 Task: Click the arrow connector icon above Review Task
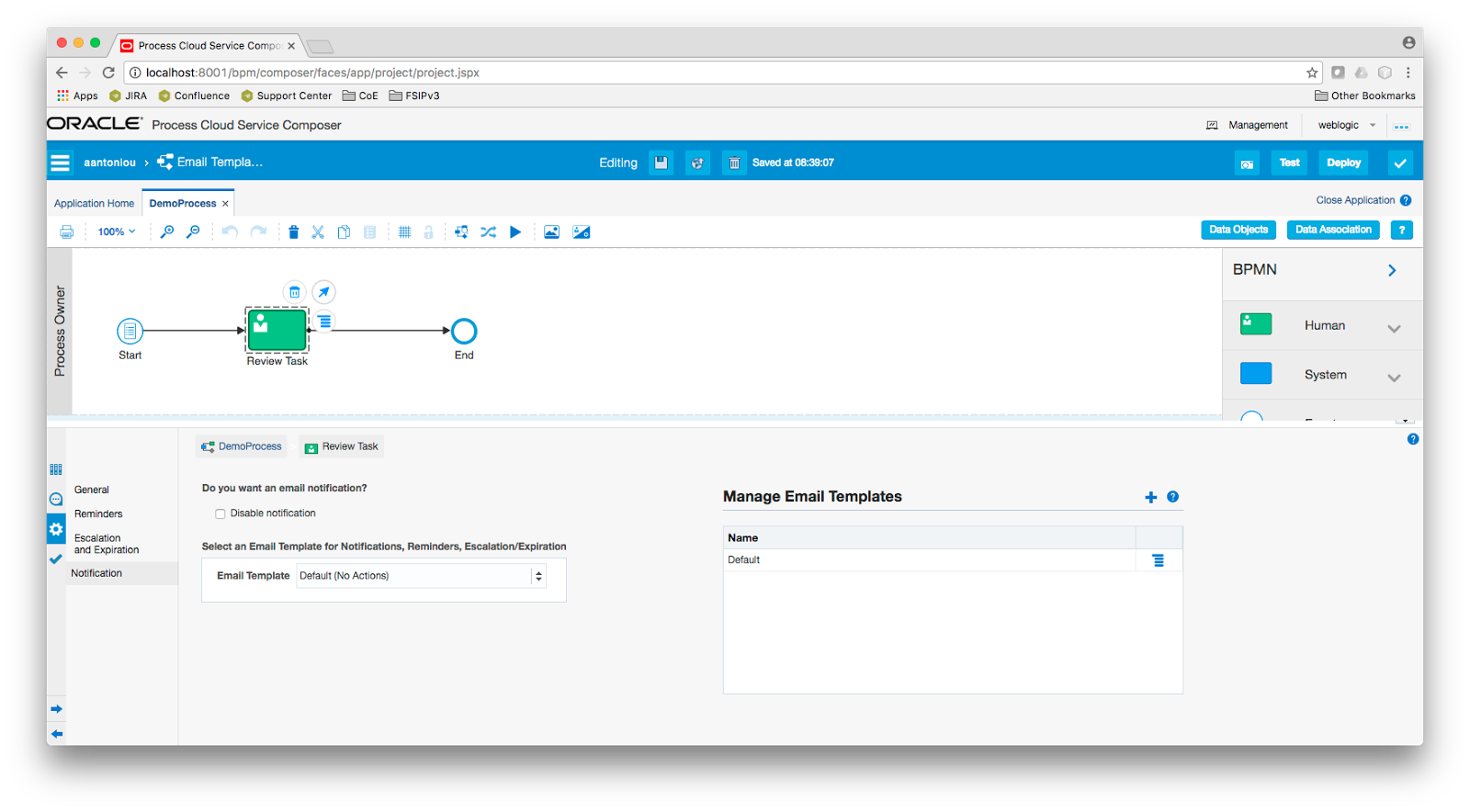click(x=323, y=292)
